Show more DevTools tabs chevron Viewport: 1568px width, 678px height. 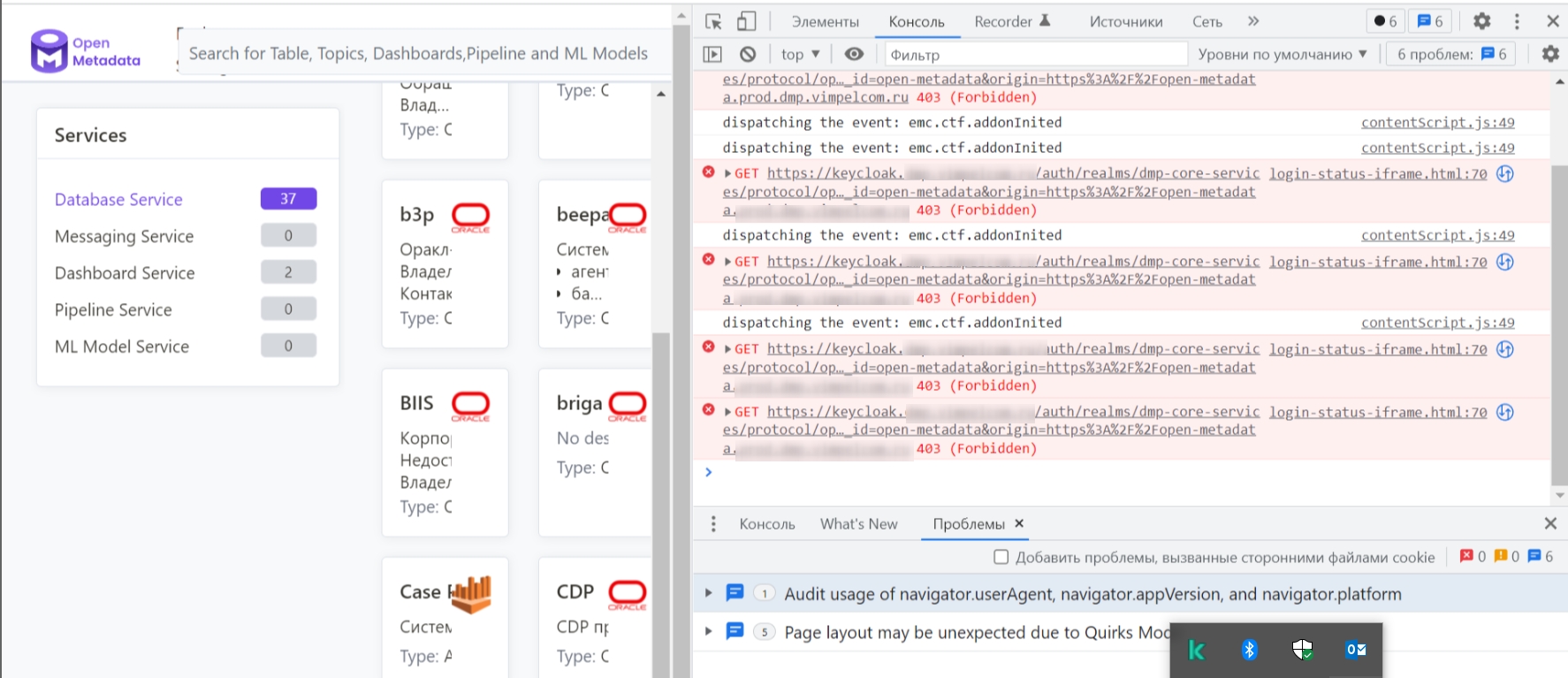[1253, 21]
